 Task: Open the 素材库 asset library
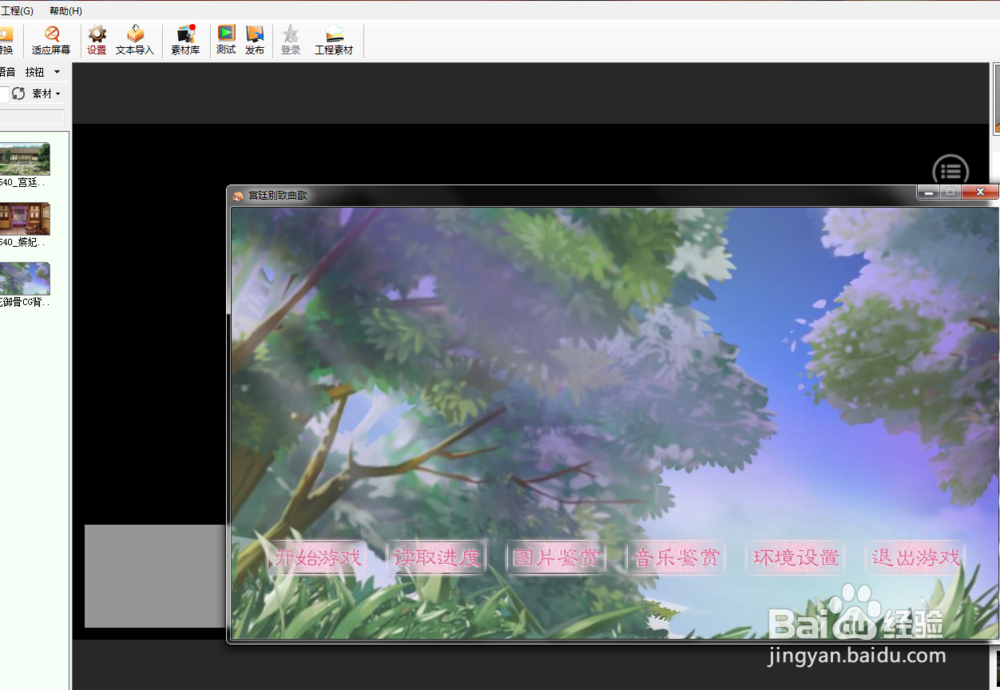point(186,41)
